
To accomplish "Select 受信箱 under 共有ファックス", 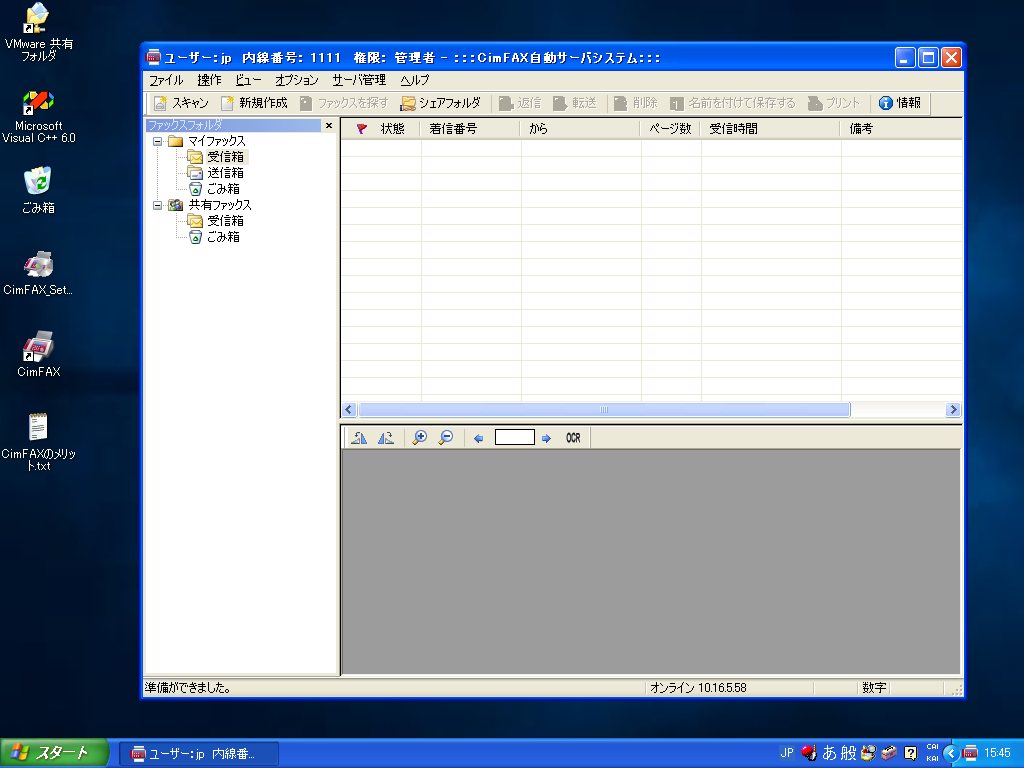I will tap(225, 221).
